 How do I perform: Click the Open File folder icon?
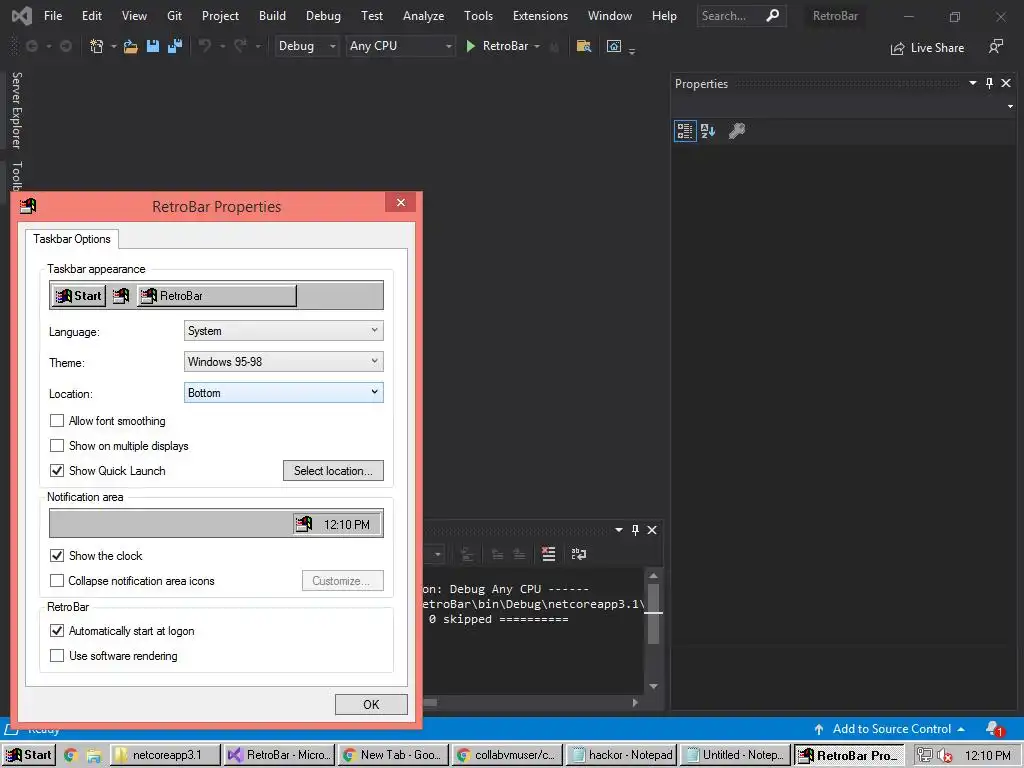pos(131,46)
